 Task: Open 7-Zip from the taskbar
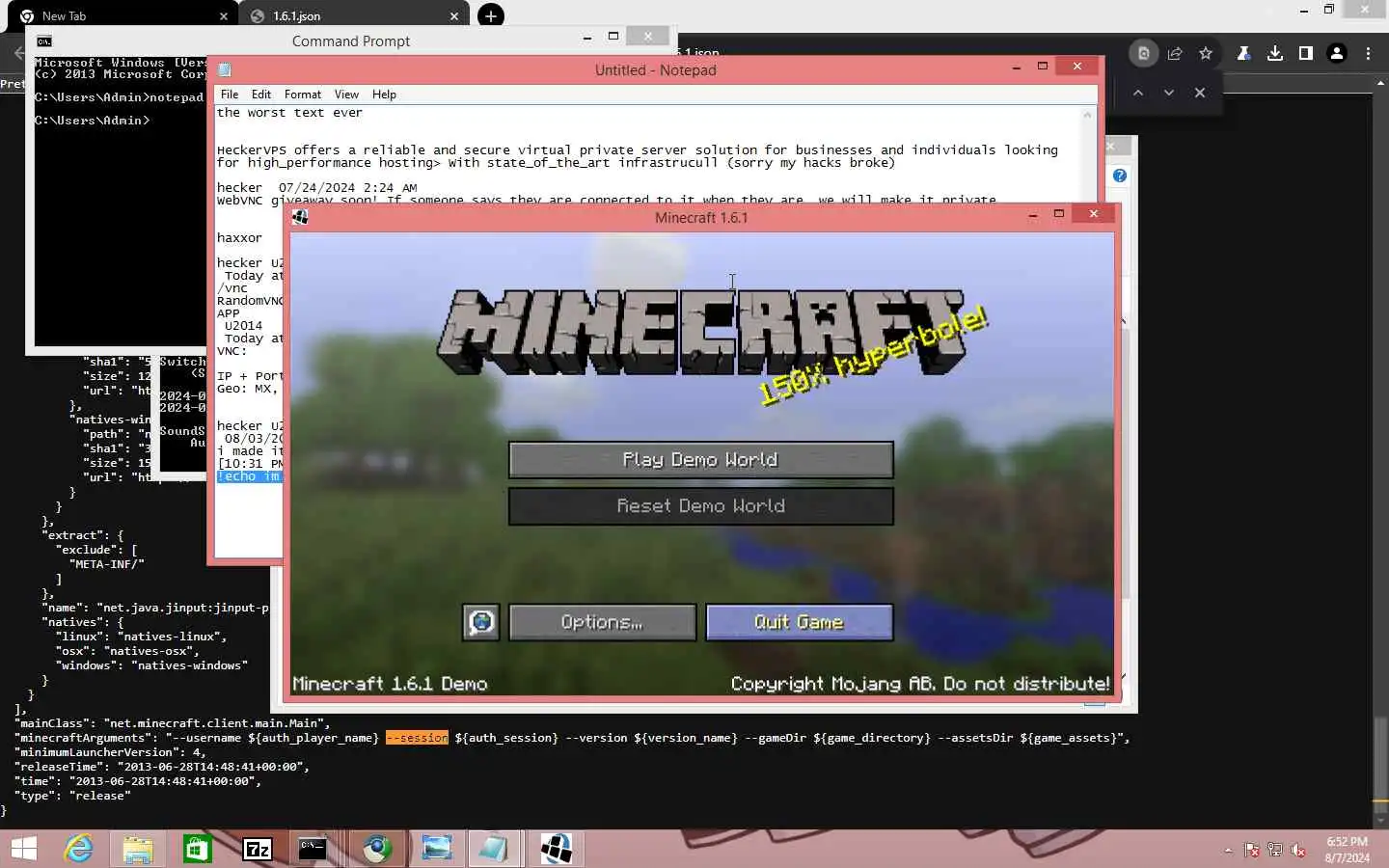[x=258, y=849]
